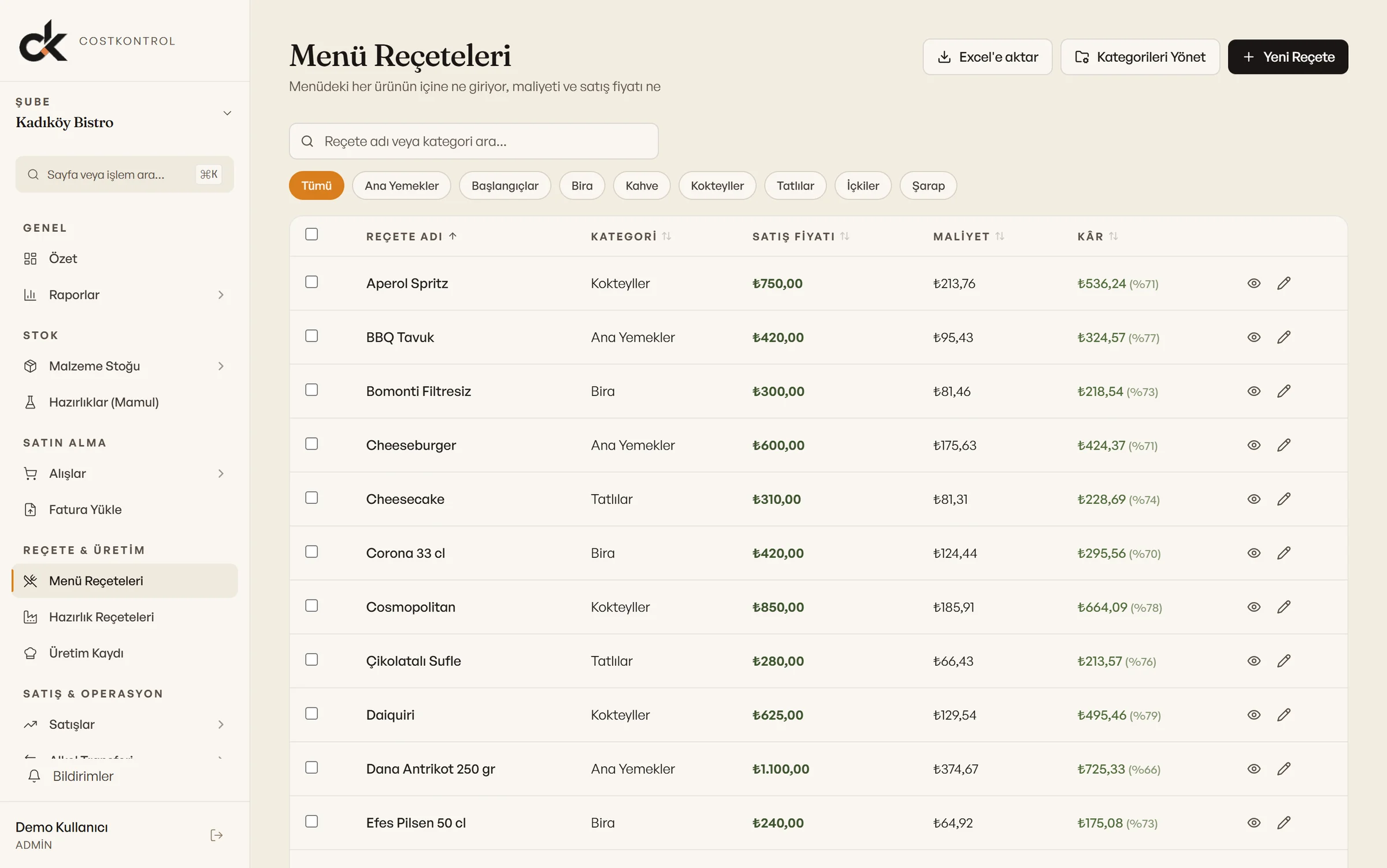Click the Excel'e aktar button
Viewport: 1387px width, 868px height.
(987, 57)
